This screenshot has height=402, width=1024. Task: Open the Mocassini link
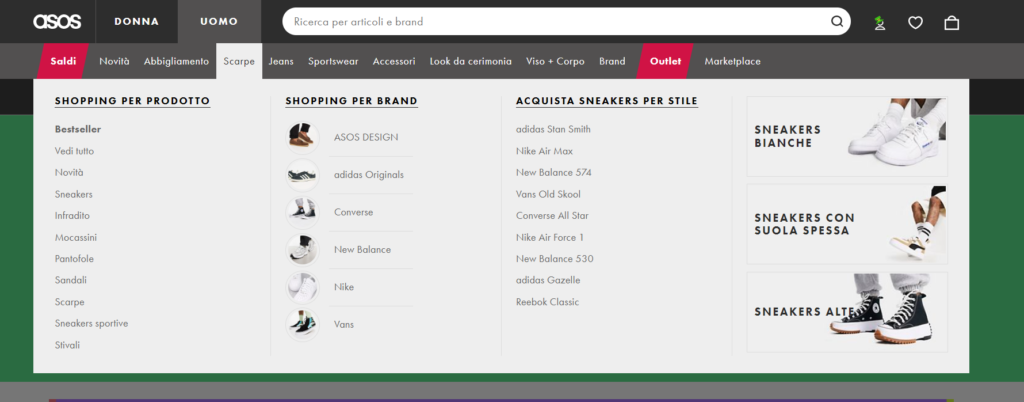[x=76, y=238]
